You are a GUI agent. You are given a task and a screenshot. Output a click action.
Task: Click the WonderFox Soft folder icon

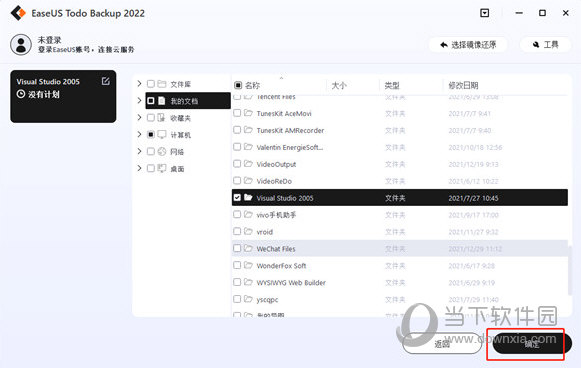pyautogui.click(x=248, y=265)
